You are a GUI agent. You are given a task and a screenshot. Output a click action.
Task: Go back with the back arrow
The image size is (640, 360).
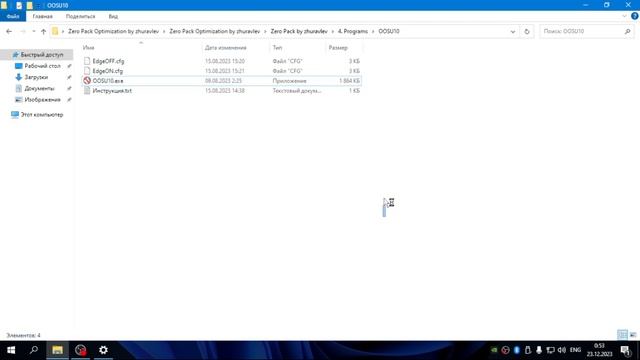click(9, 31)
